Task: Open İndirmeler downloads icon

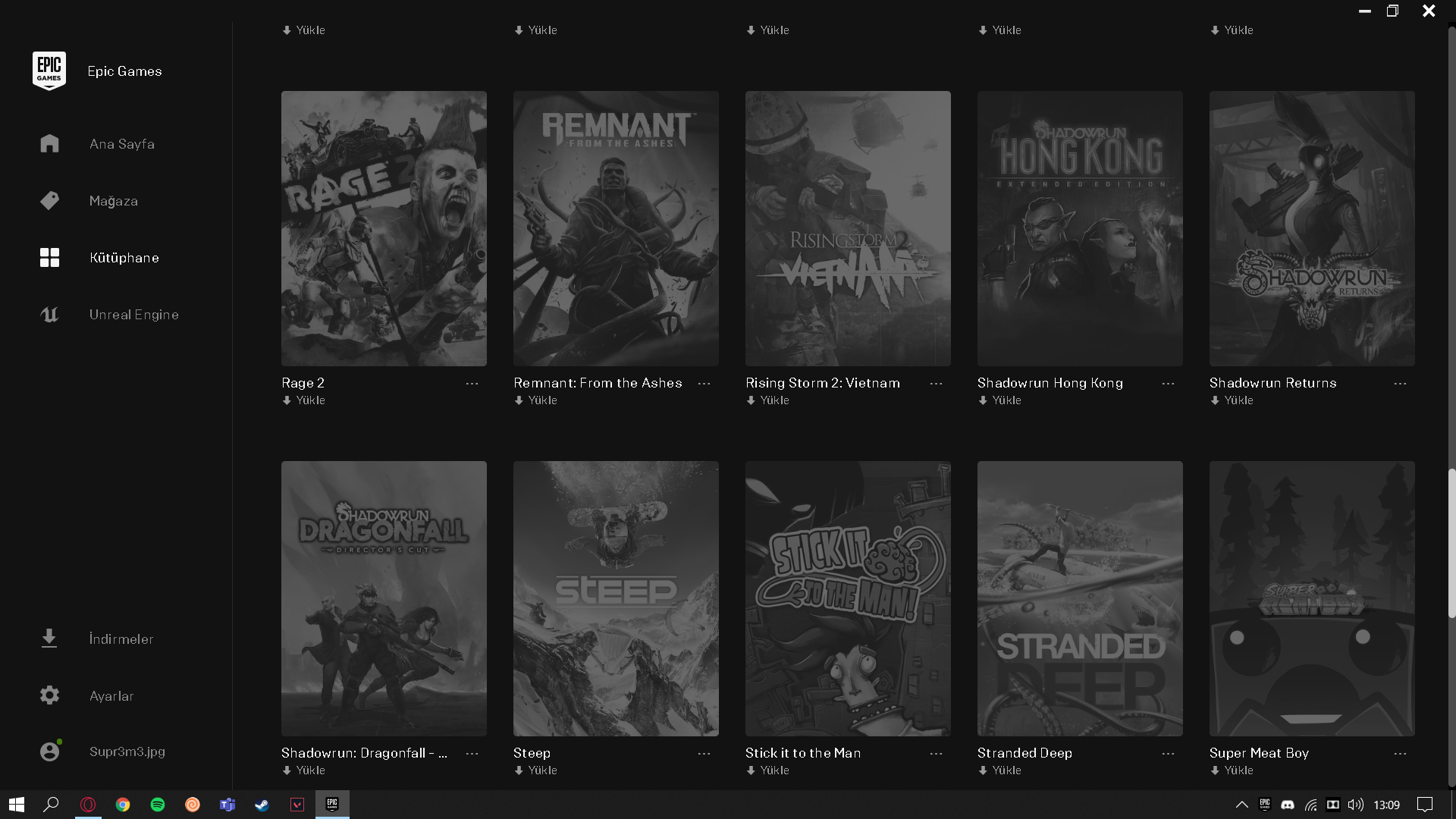Action: (x=49, y=639)
